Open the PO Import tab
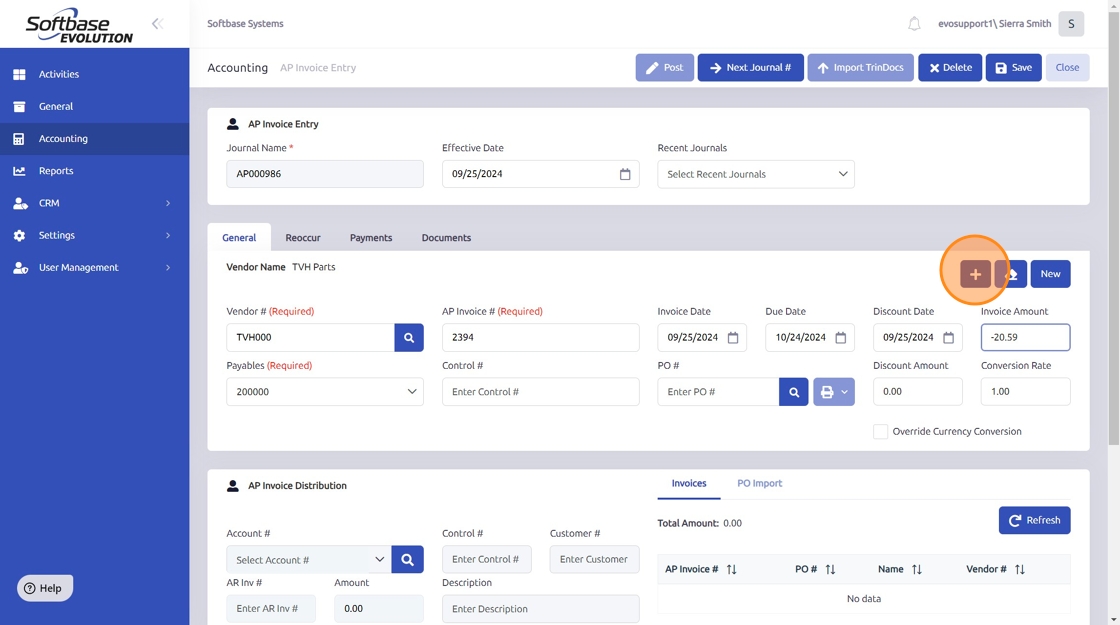Screen dimensions: 1120x625 click(759, 483)
